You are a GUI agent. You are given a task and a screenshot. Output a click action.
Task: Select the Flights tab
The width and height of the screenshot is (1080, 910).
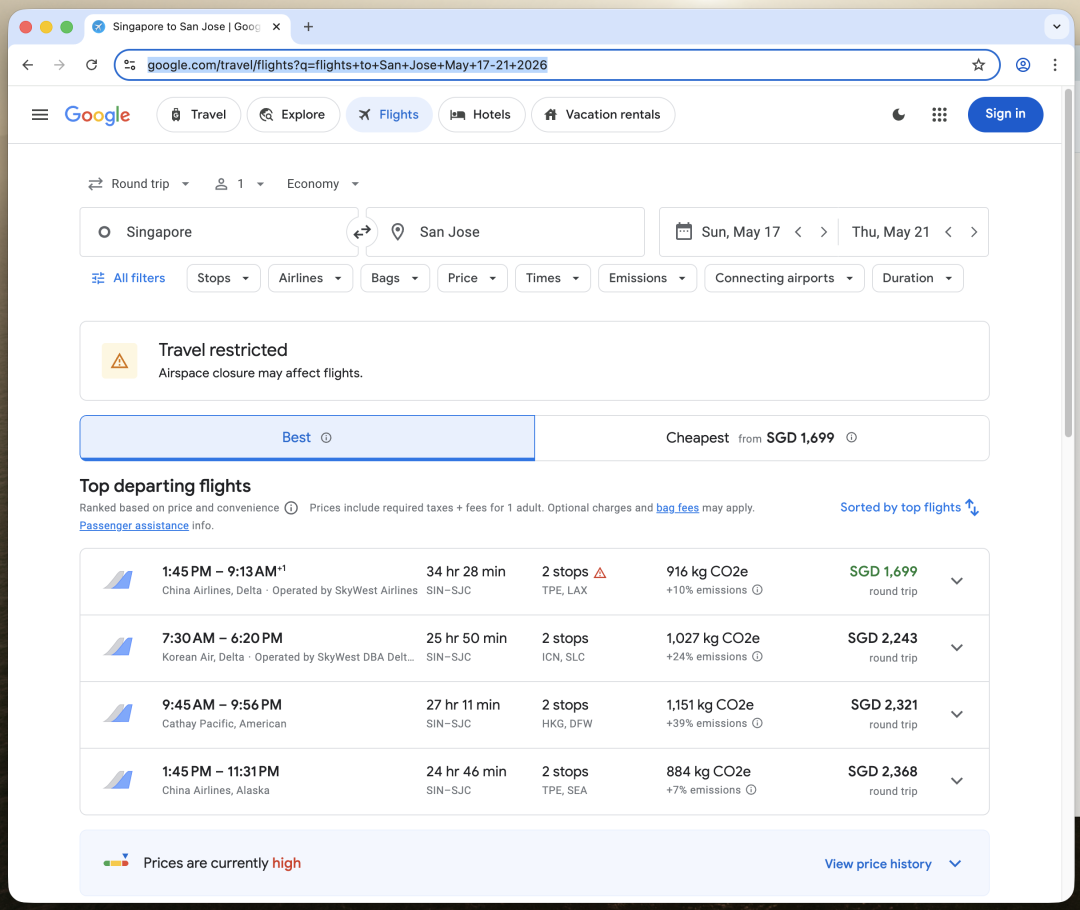[x=389, y=114]
